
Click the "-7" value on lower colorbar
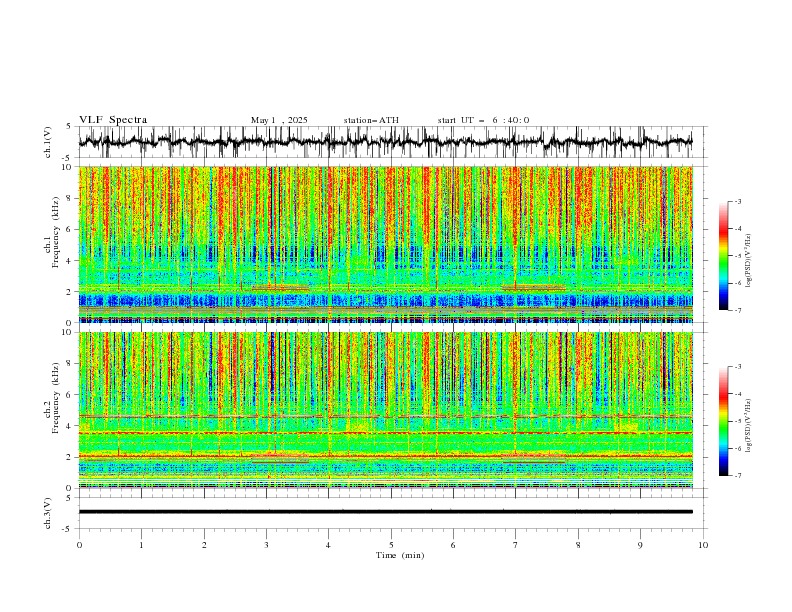point(737,476)
